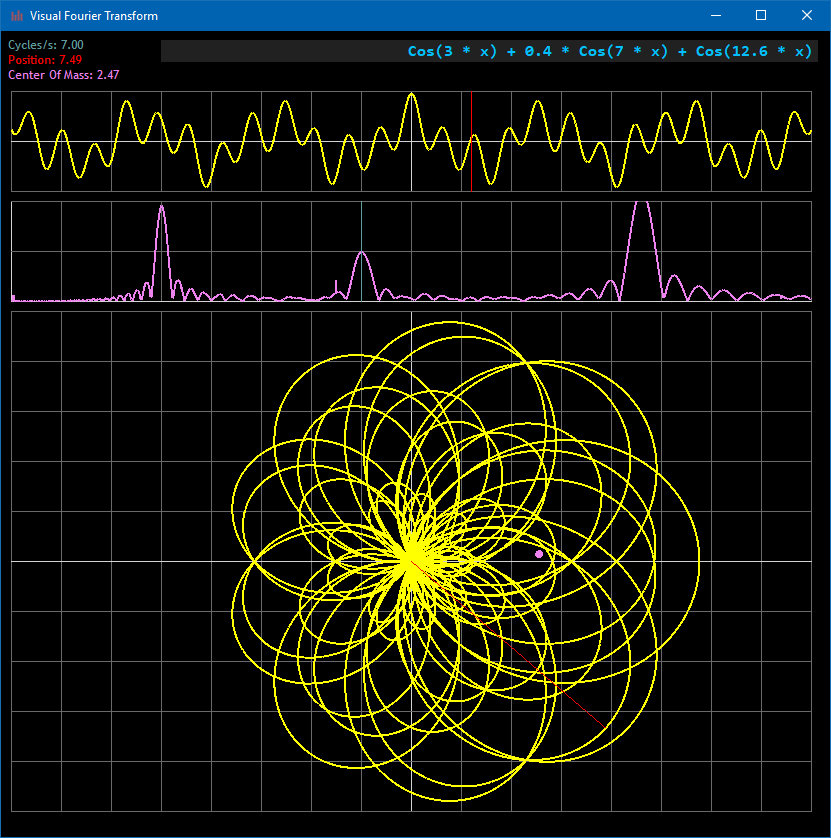
Task: Click the pink center of mass dot
Action: tap(539, 554)
